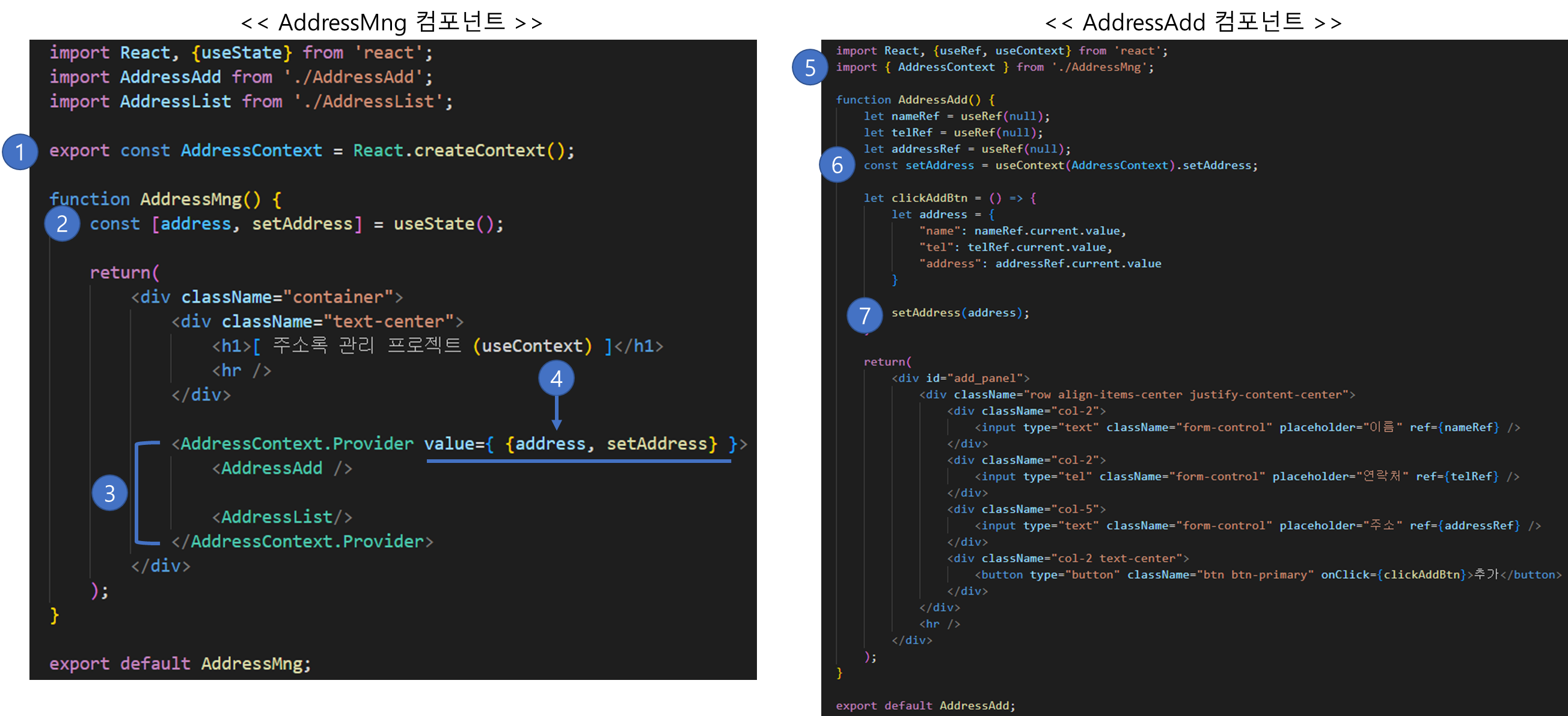Image resolution: width=1568 pixels, height=716 pixels.
Task: Click the blue circle numbered 2
Action: 61,224
